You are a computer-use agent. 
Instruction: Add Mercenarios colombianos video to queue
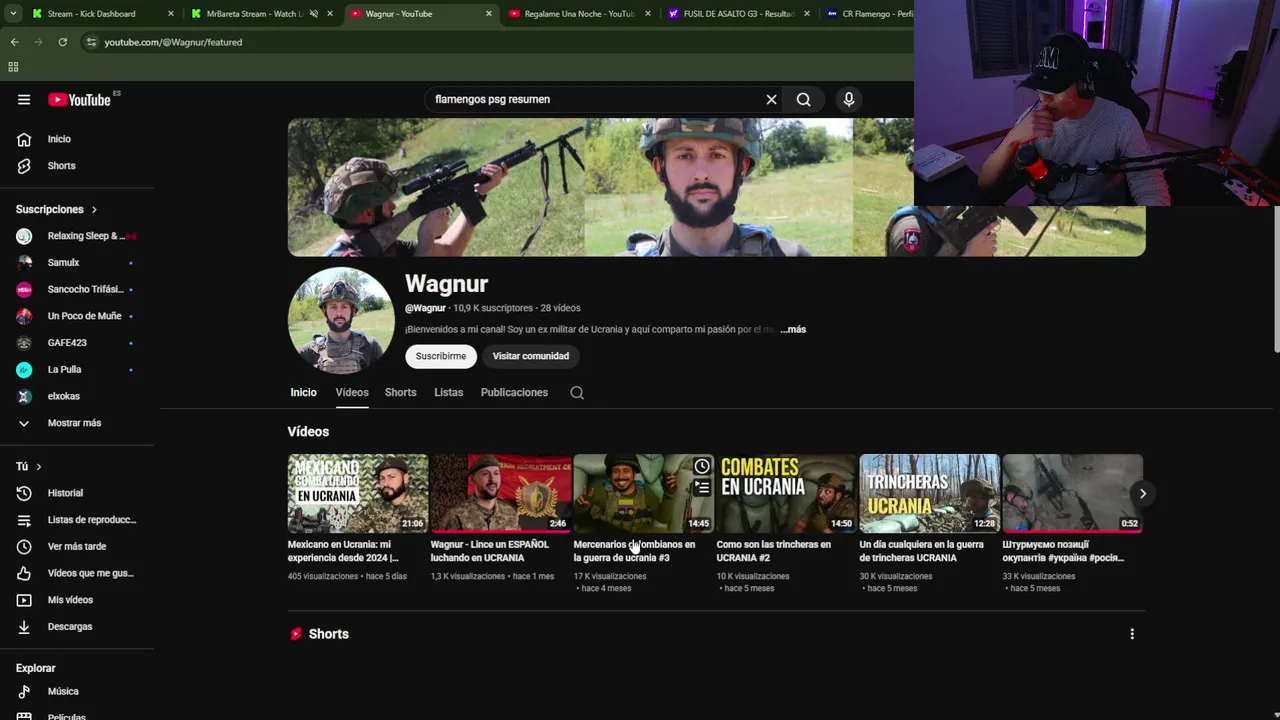pyautogui.click(x=702, y=488)
